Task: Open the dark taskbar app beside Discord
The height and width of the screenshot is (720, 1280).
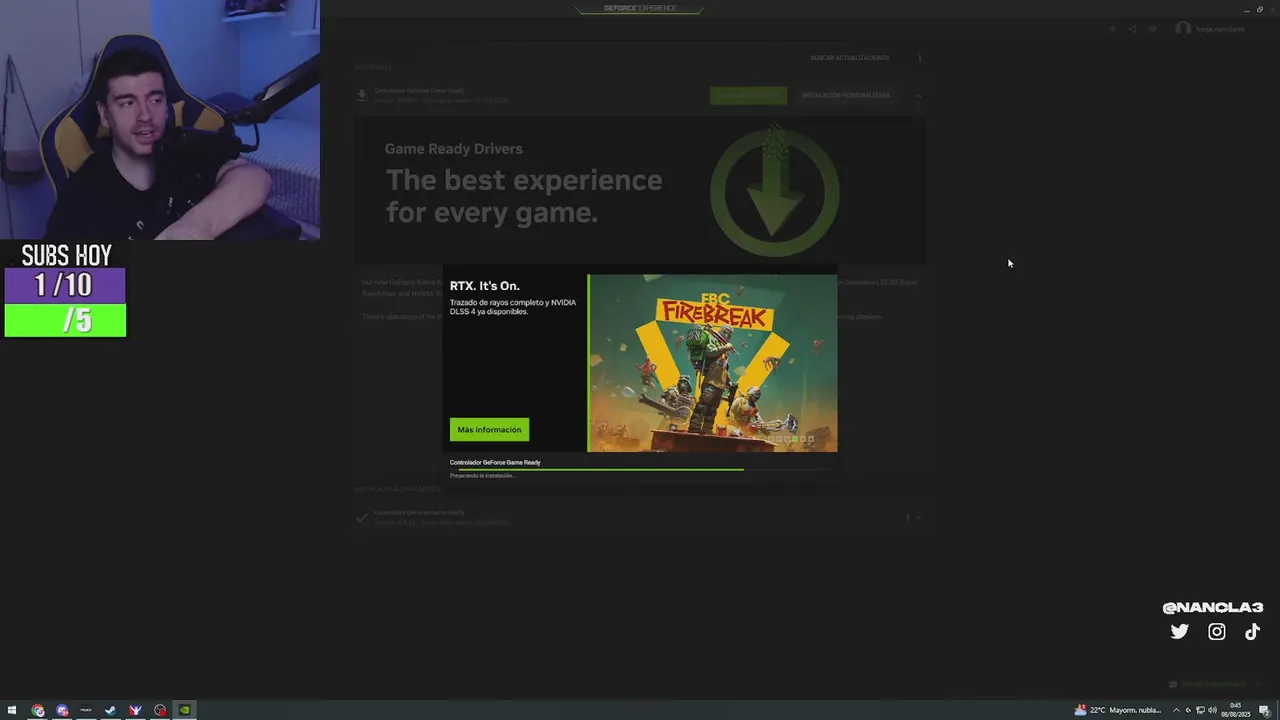Action: pos(86,710)
